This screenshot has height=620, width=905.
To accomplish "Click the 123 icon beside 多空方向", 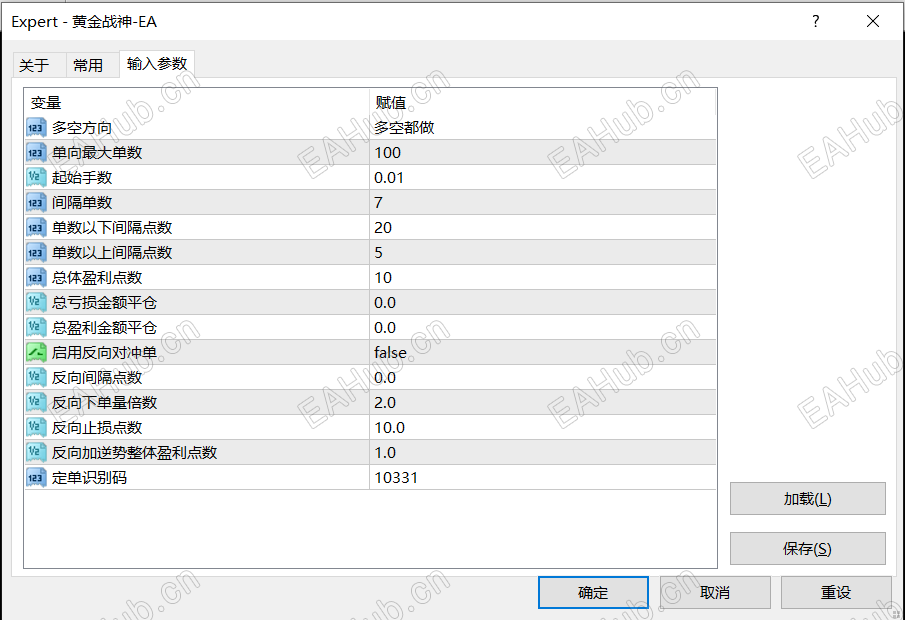I will [x=36, y=127].
